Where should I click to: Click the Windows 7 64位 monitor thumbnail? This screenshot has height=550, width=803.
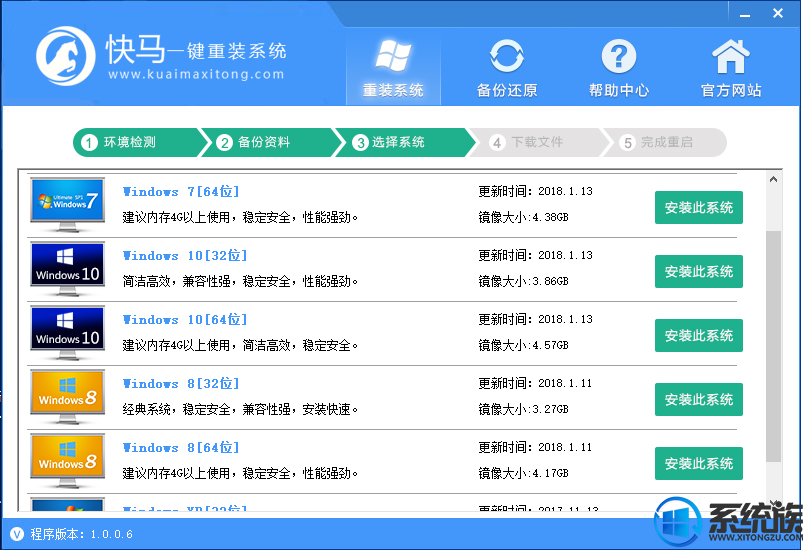pos(68,205)
